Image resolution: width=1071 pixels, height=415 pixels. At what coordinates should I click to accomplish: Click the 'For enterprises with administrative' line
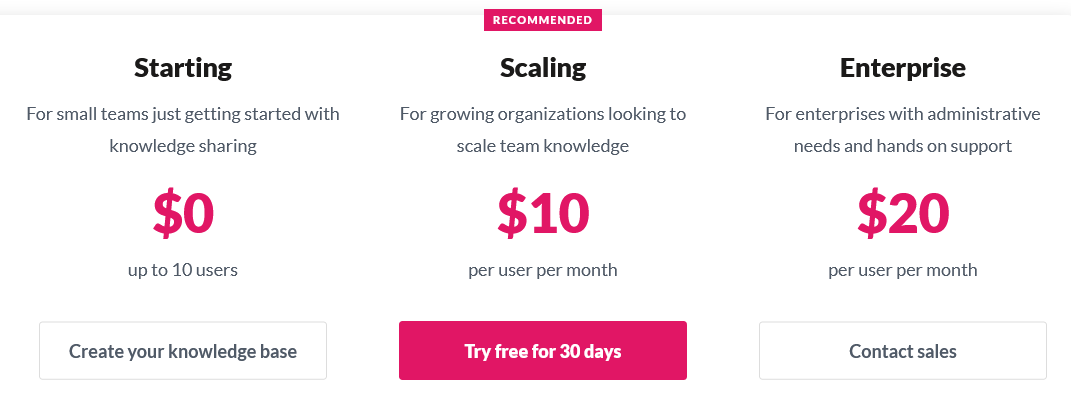(x=903, y=114)
